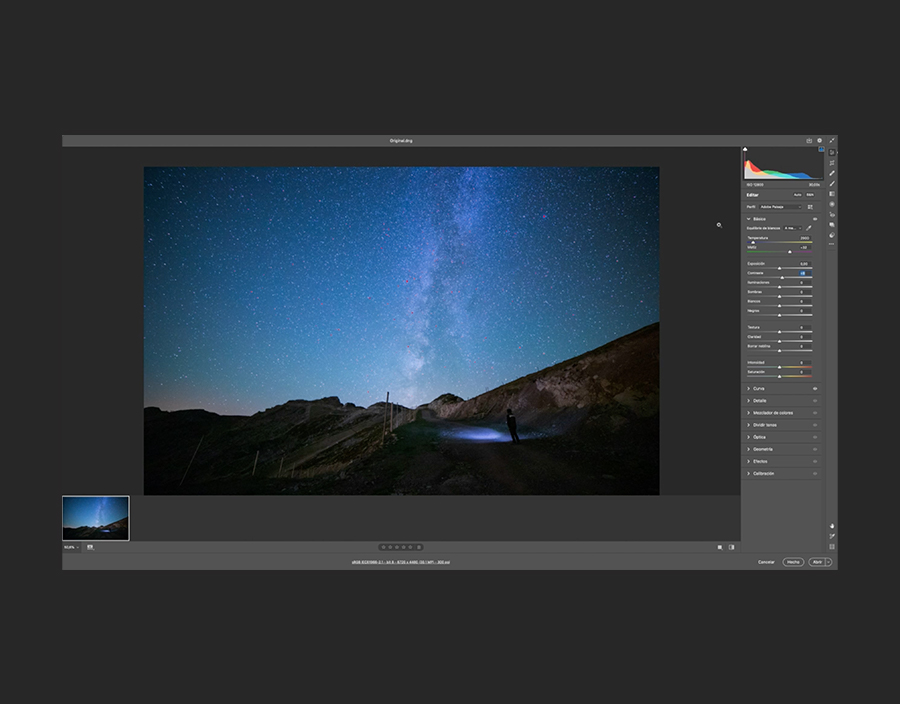Toggle visibility of Básico panel edits
The width and height of the screenshot is (900, 704).
click(815, 219)
